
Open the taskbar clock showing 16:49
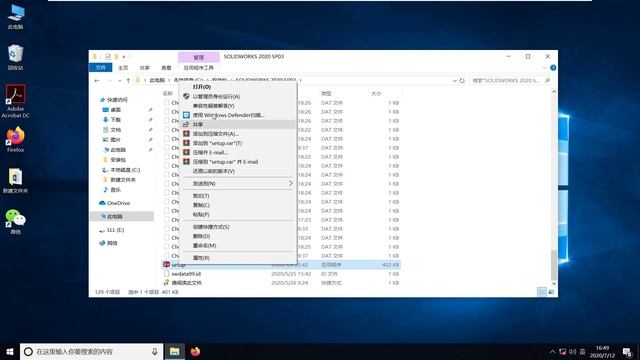tap(602, 351)
